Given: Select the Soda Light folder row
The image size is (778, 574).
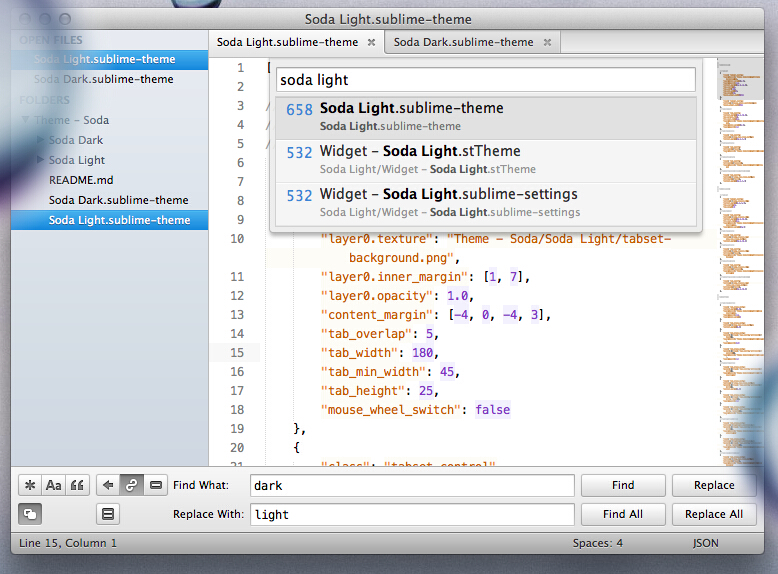Looking at the screenshot, I should [110, 160].
